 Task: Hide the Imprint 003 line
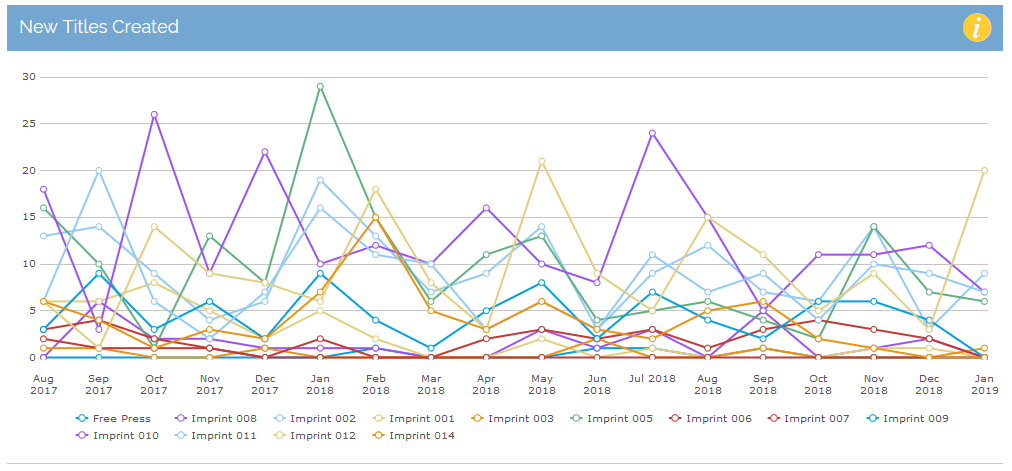click(x=518, y=419)
